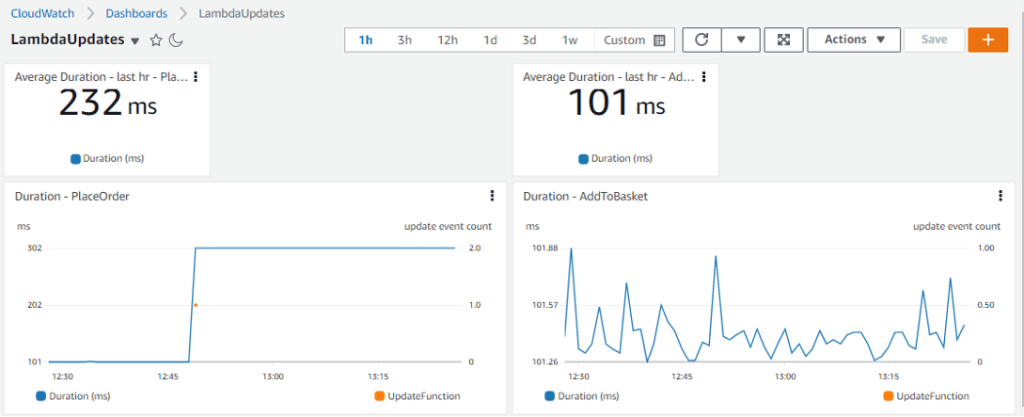
Task: Open the Actions dropdown menu
Action: [846, 40]
